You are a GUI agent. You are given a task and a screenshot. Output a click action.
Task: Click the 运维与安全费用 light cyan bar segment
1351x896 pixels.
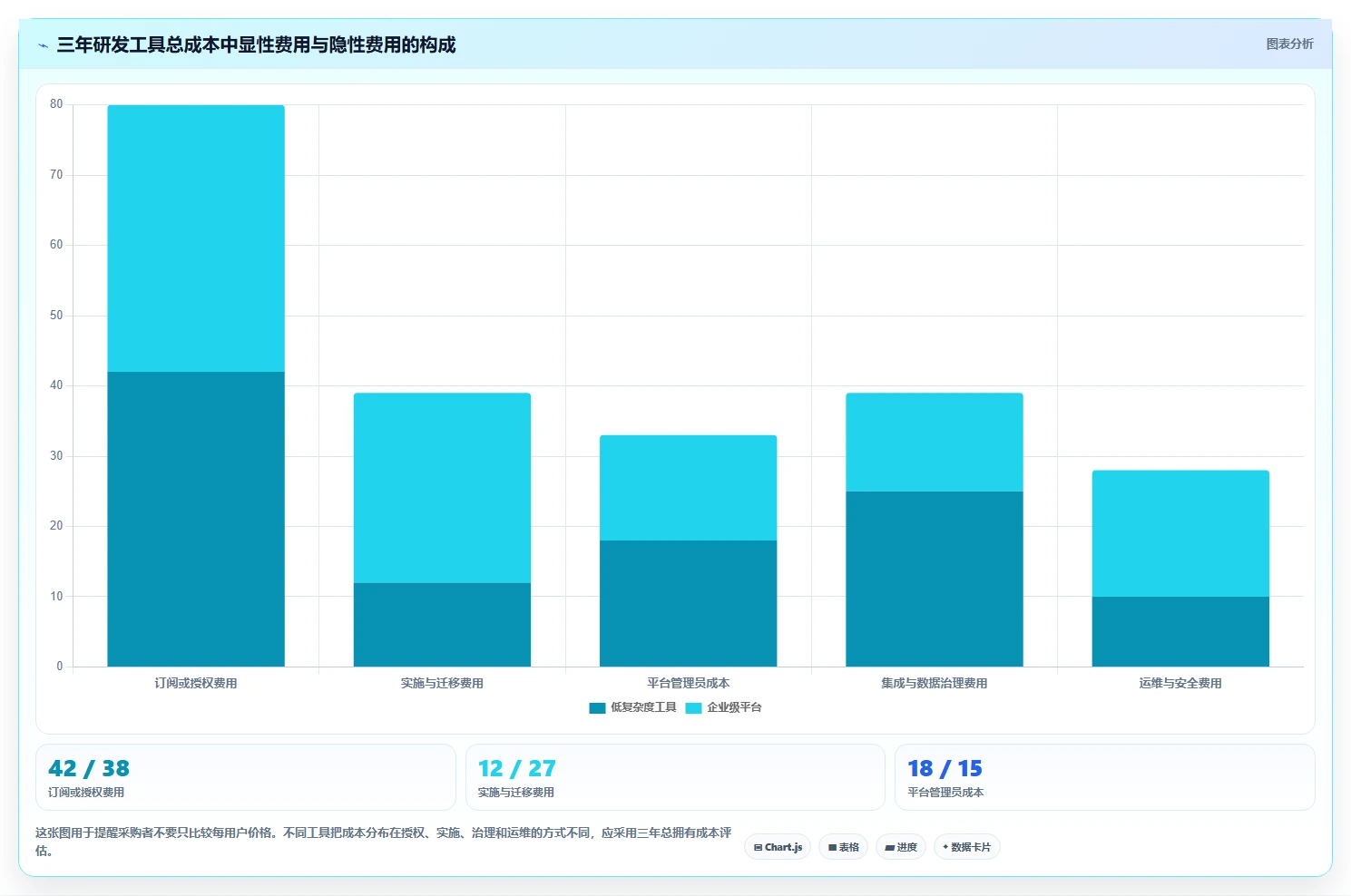coord(1180,533)
